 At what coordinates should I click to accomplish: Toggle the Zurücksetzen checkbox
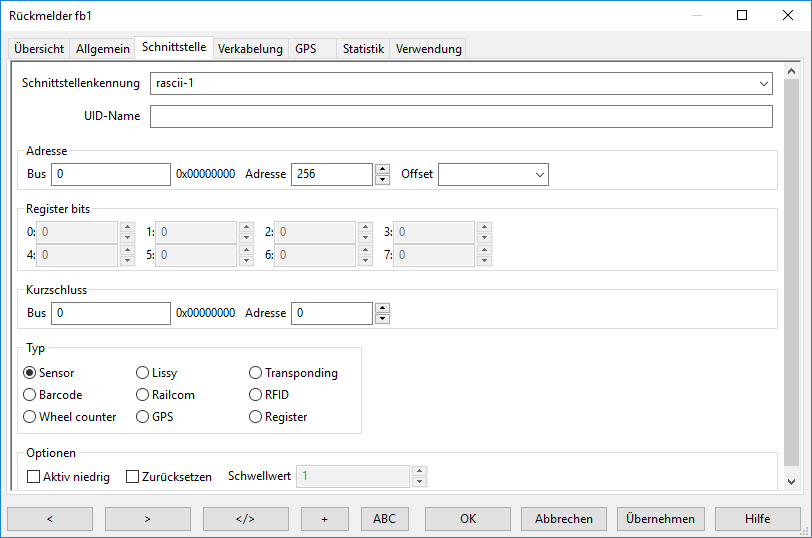[x=132, y=477]
